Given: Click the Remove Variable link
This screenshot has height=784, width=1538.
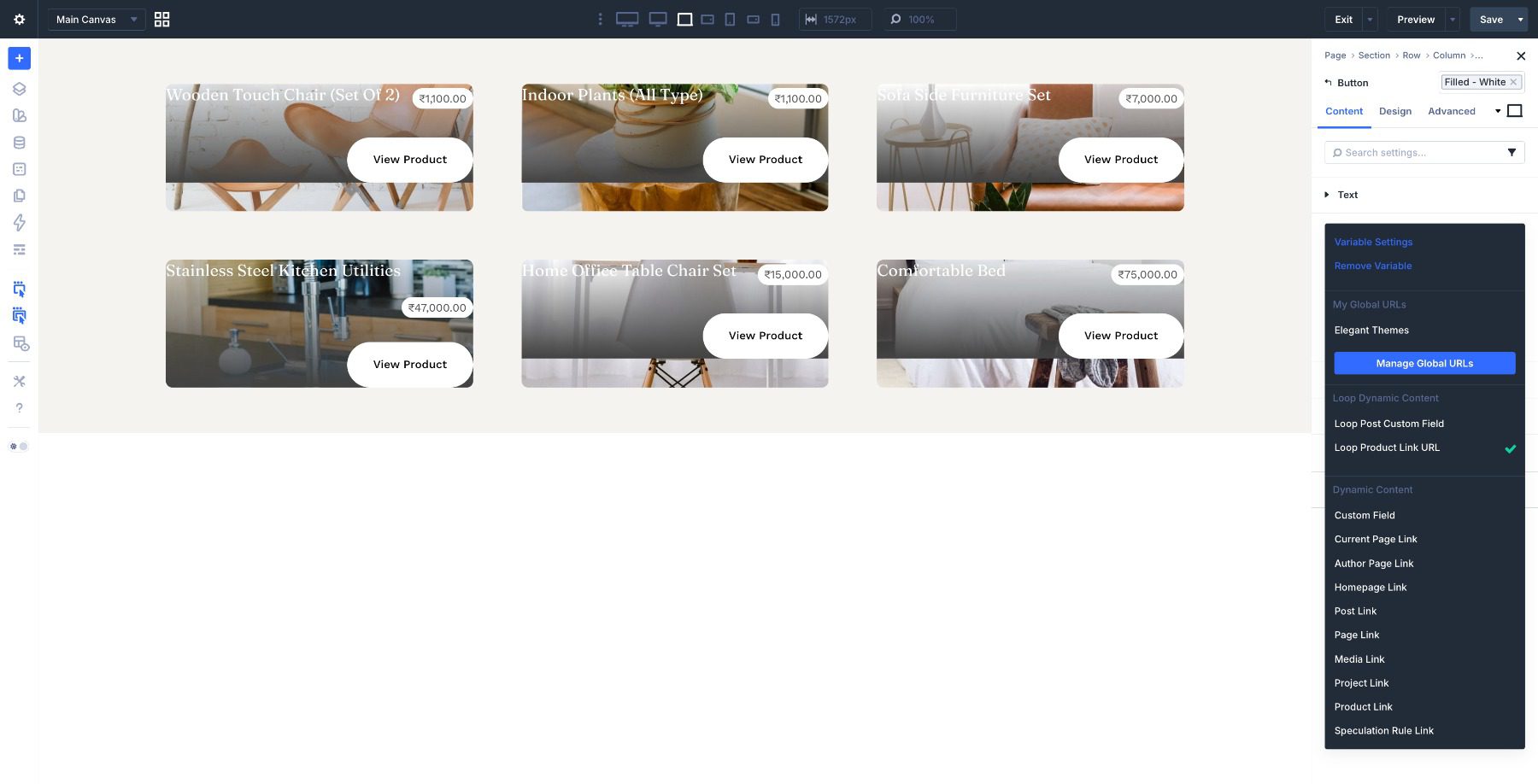Looking at the screenshot, I should click(x=1372, y=266).
